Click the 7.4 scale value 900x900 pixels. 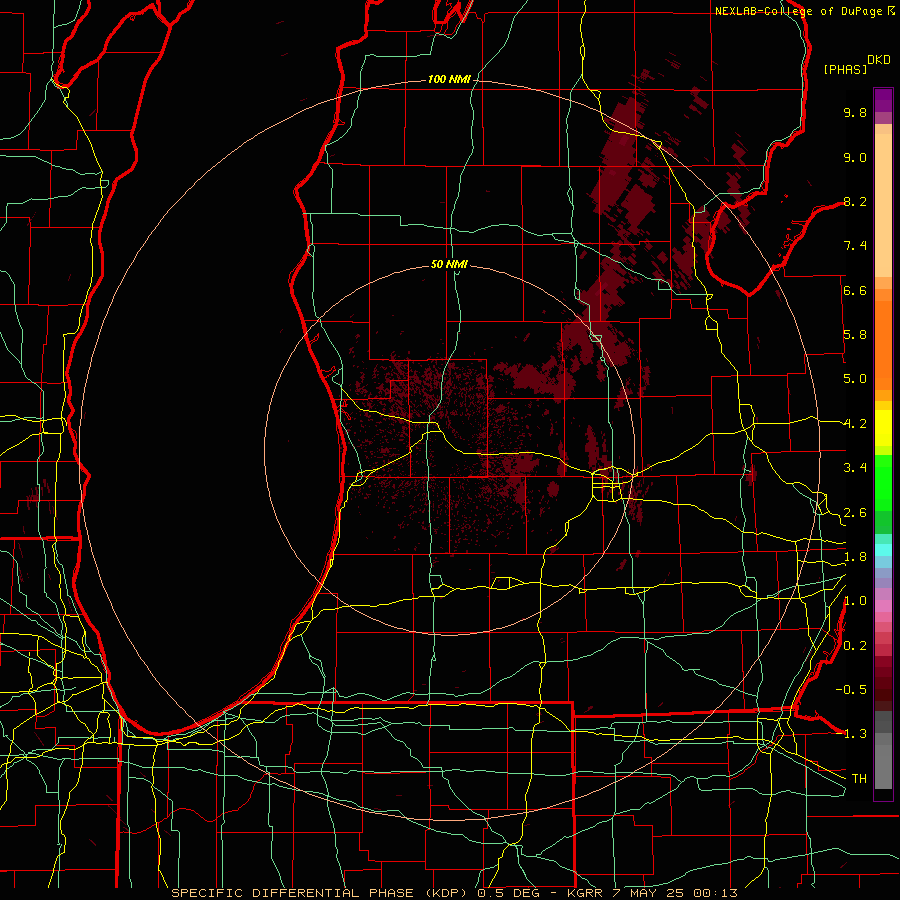point(855,246)
